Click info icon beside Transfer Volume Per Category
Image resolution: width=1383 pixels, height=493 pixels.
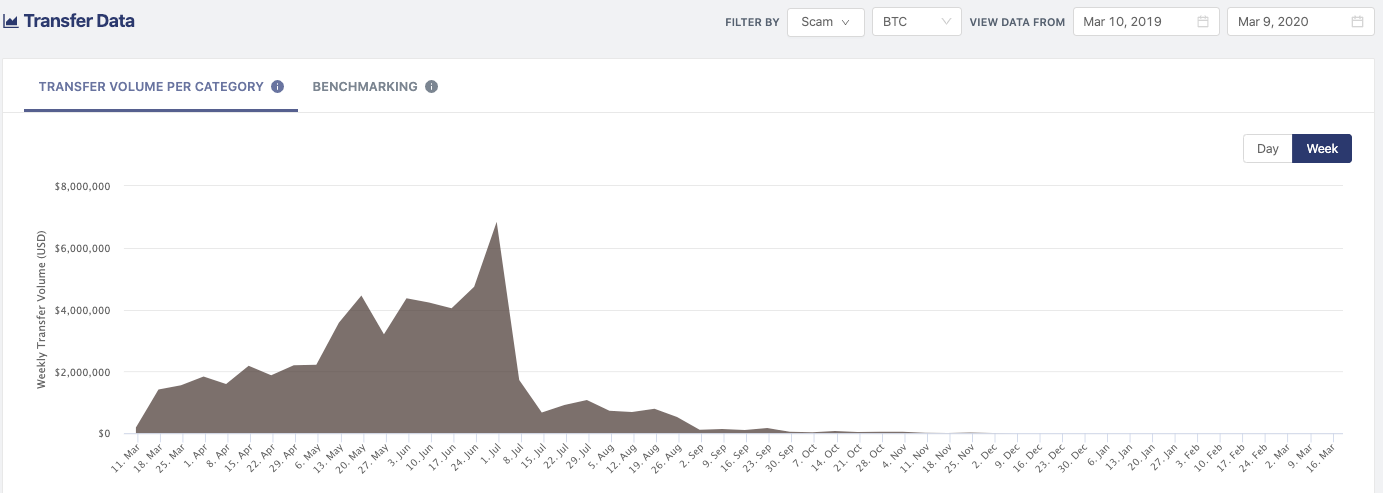pyautogui.click(x=278, y=87)
